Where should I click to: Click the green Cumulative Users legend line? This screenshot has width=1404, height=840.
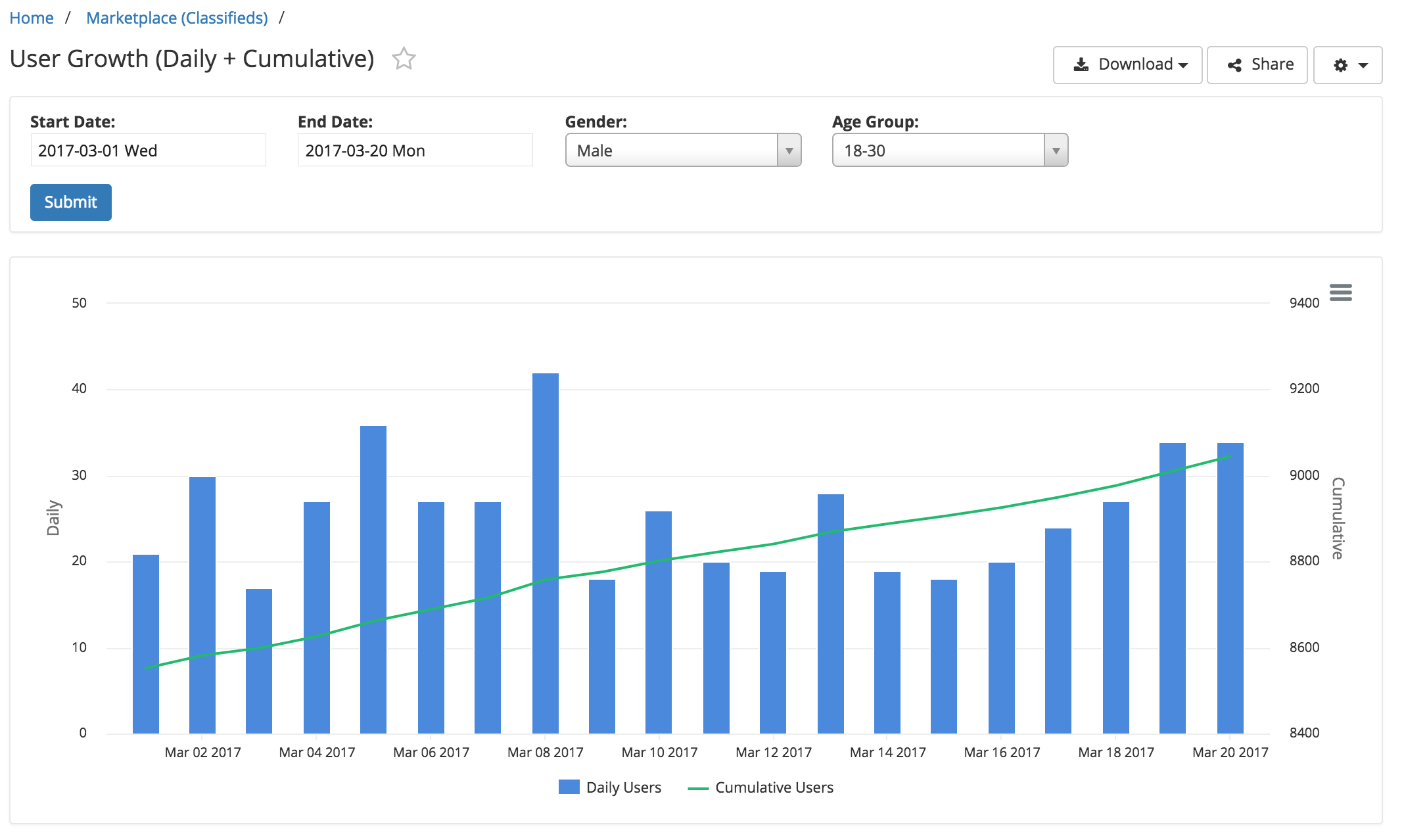pos(697,788)
